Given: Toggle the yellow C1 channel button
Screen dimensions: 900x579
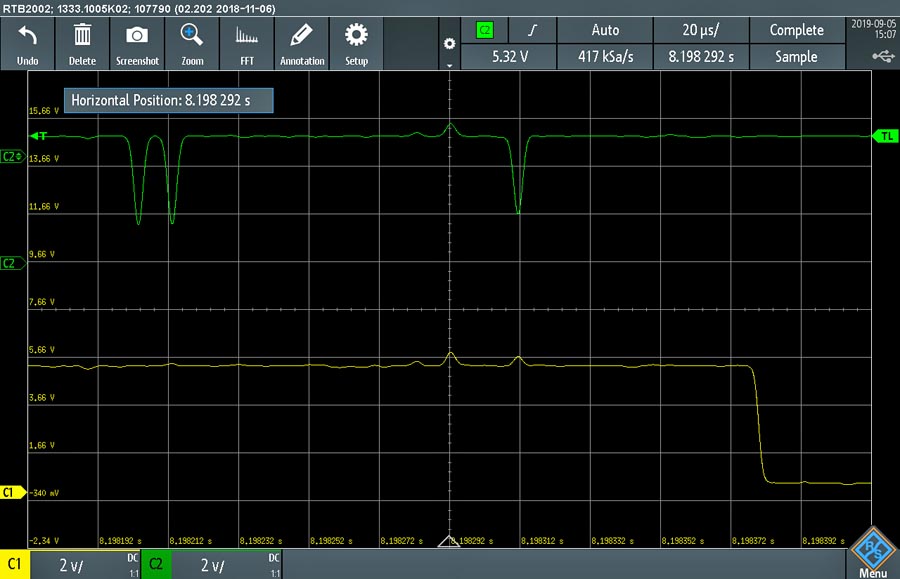Looking at the screenshot, I should click(15, 564).
